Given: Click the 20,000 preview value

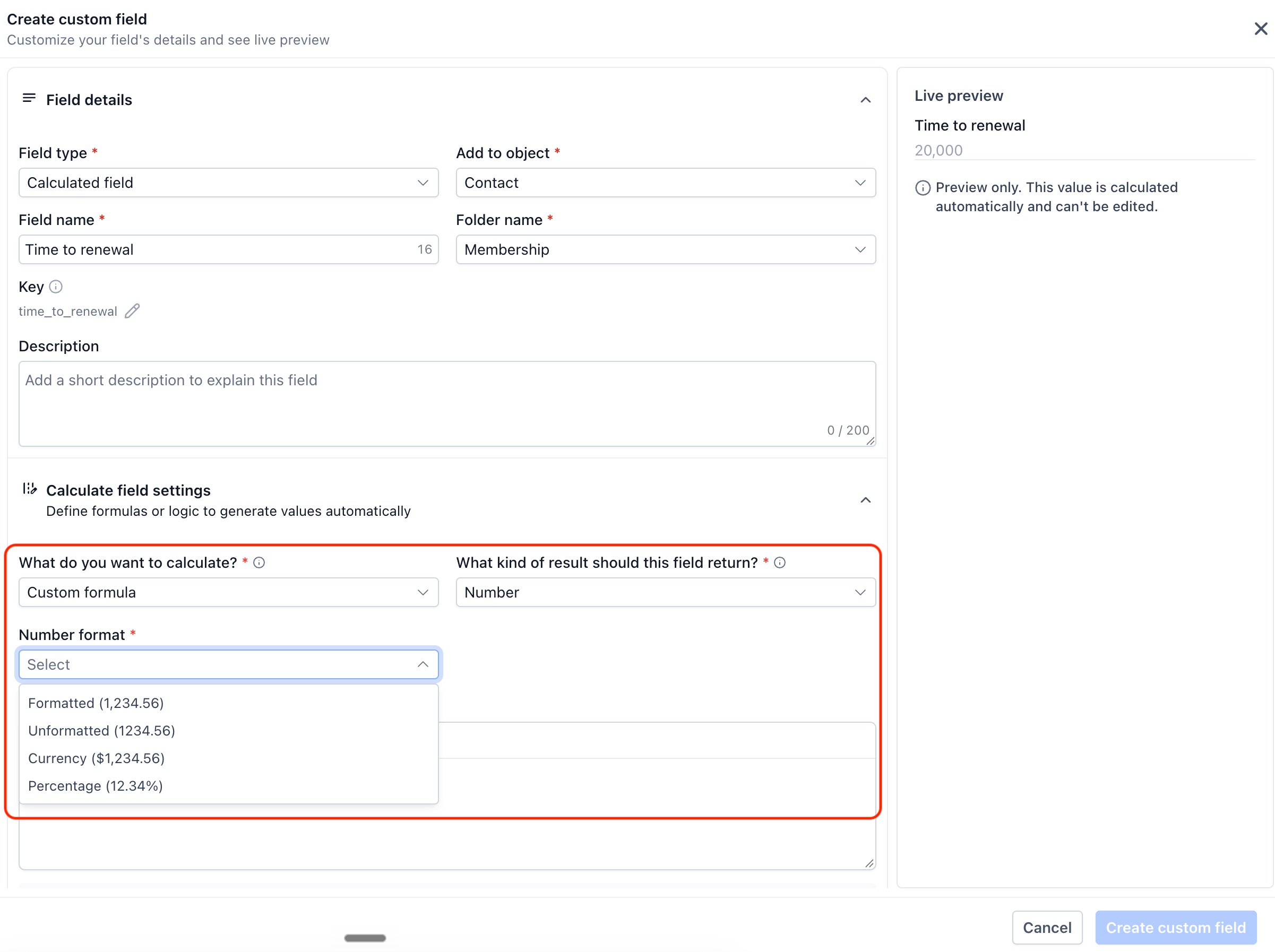Looking at the screenshot, I should (938, 150).
